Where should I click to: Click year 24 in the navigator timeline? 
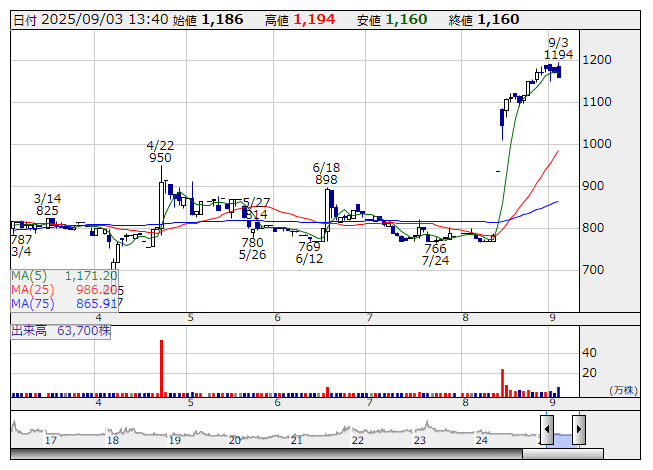coord(481,440)
